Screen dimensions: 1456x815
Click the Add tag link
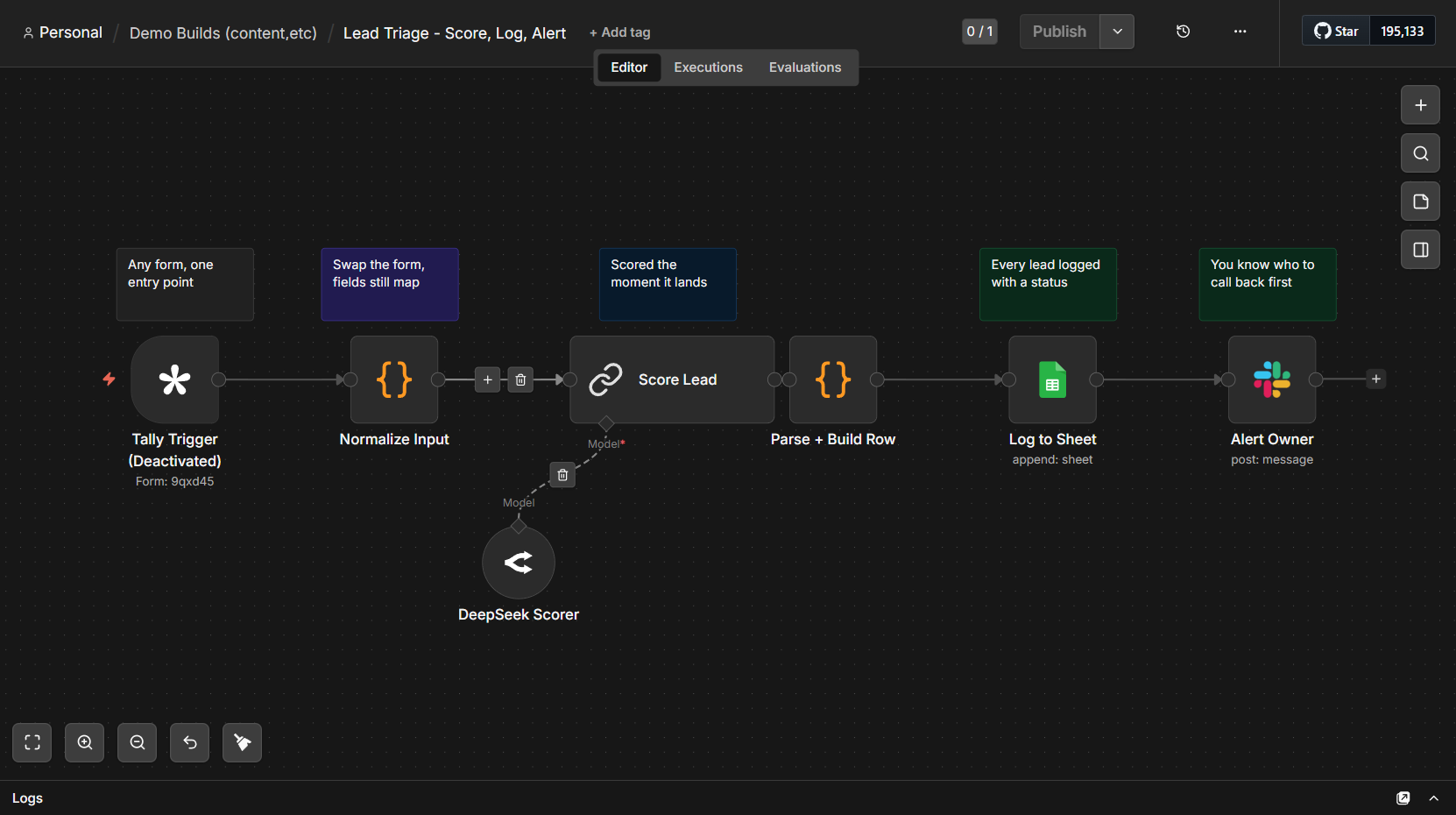pos(620,32)
